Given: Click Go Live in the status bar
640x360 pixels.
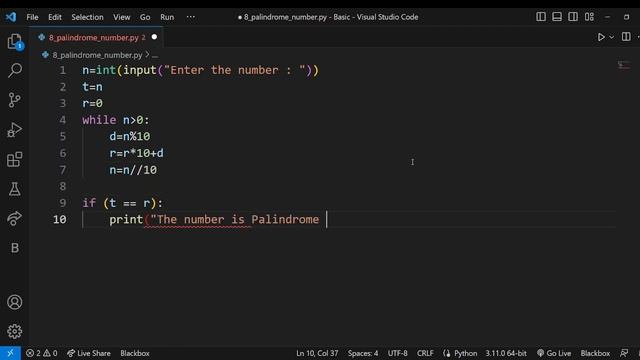Looking at the screenshot, I should click(554, 353).
